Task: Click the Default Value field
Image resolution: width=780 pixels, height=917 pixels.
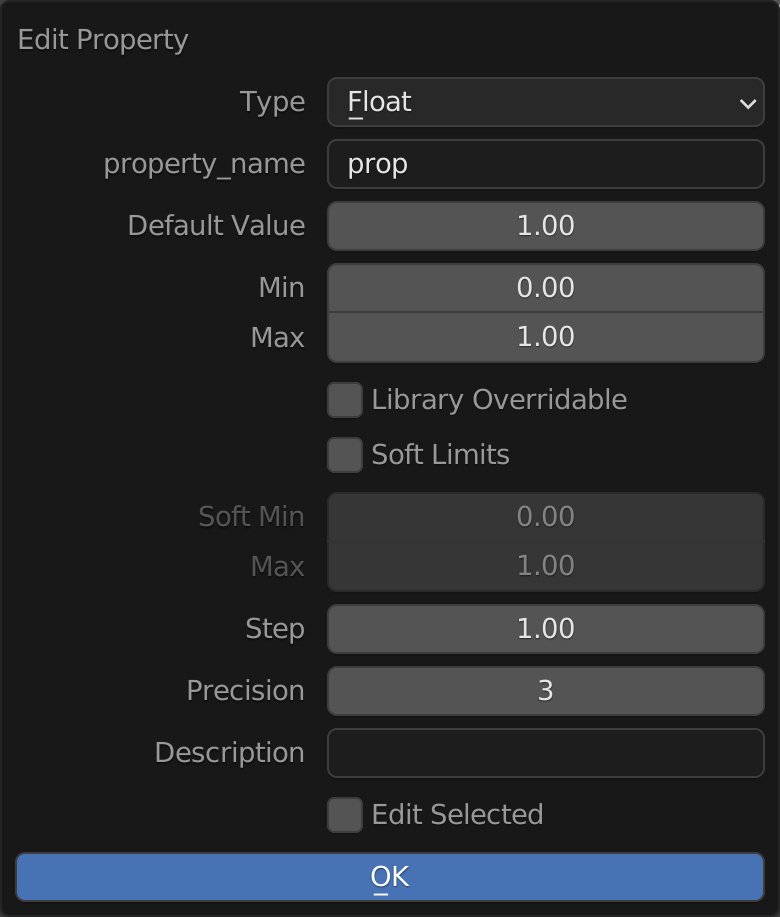Action: pyautogui.click(x=546, y=226)
